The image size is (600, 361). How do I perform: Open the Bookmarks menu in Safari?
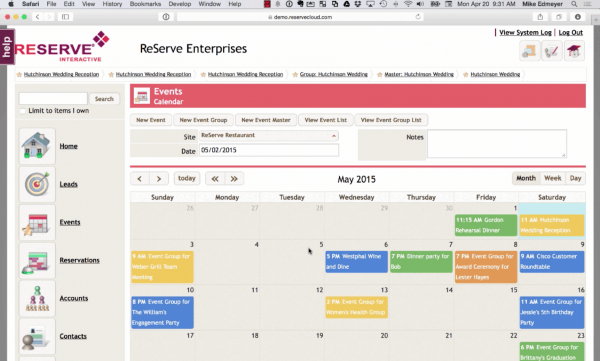[x=145, y=4]
